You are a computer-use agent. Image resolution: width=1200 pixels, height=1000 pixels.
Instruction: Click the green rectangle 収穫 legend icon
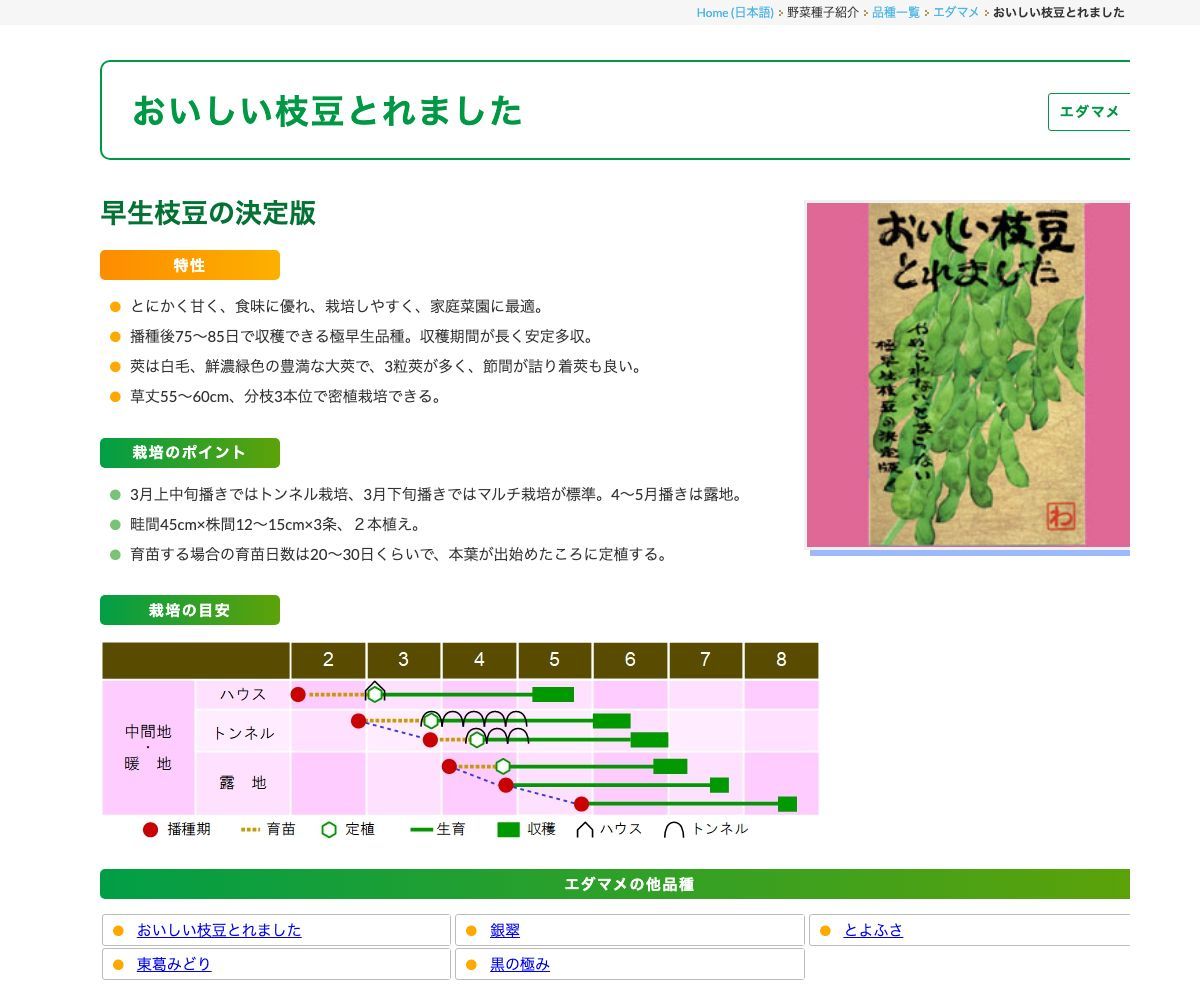[x=508, y=829]
